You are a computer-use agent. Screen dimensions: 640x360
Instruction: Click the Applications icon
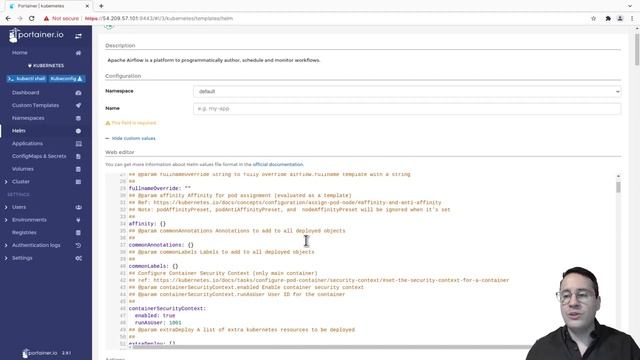point(78,144)
